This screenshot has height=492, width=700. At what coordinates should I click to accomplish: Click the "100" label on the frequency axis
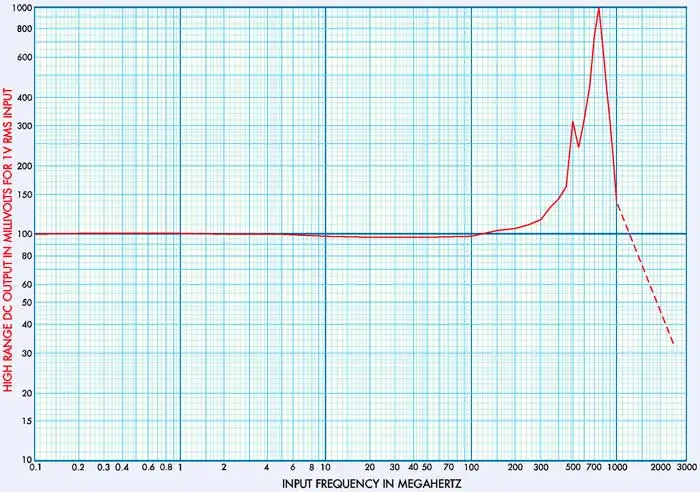[x=471, y=467]
